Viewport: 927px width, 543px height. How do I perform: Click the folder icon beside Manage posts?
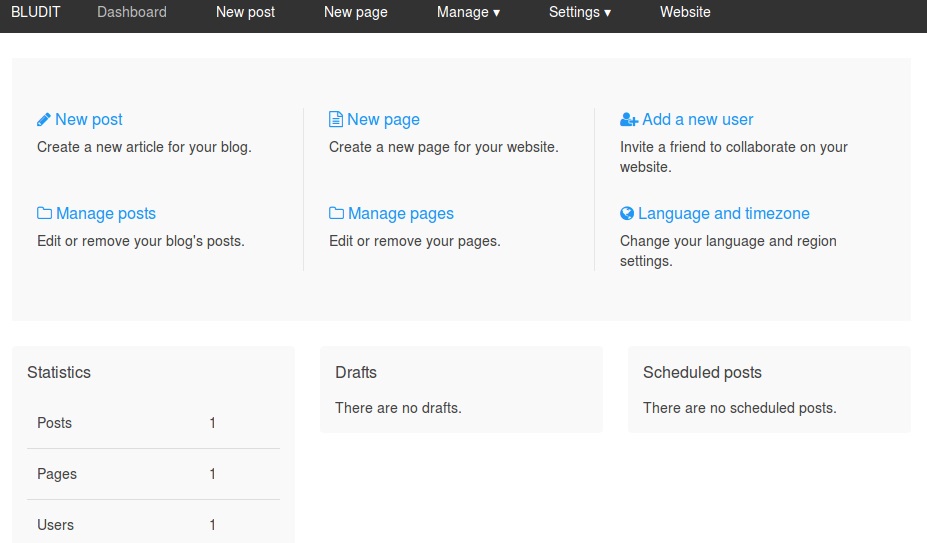click(x=44, y=214)
